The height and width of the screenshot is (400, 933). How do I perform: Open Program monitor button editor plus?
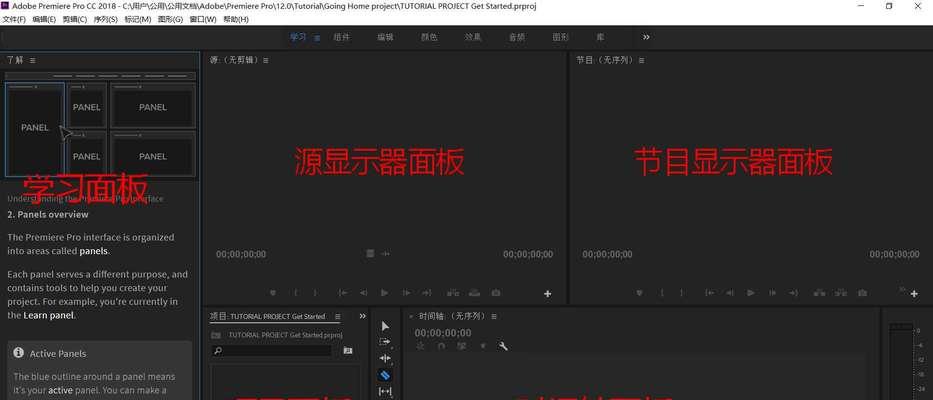tap(914, 293)
